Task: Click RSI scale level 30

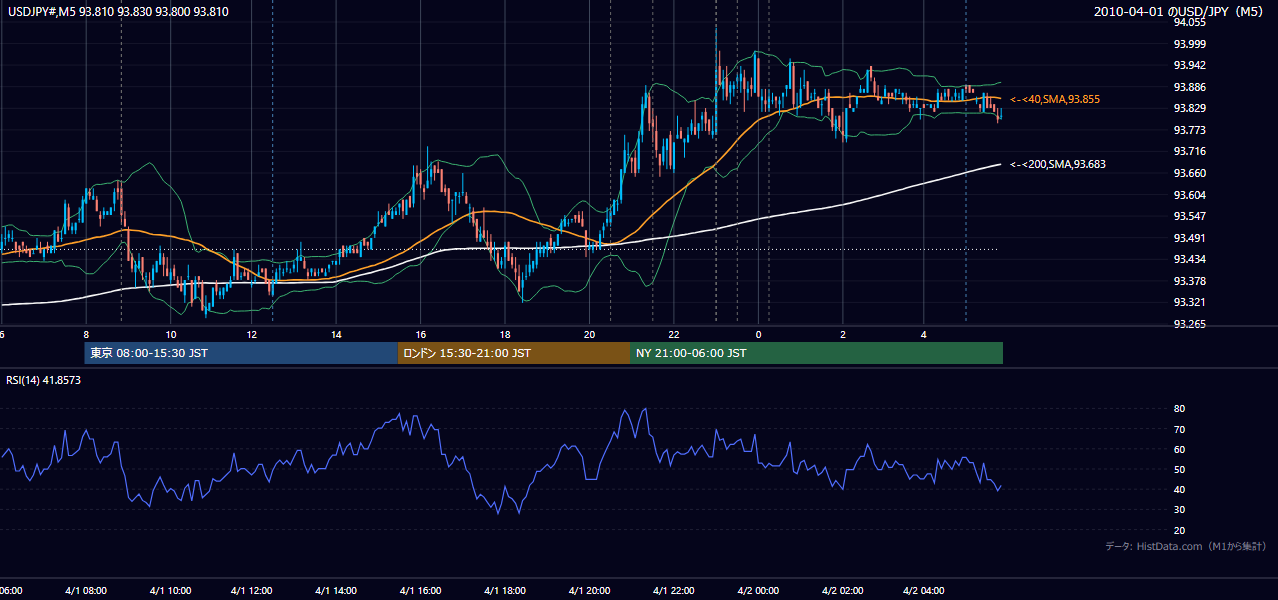Action: 1179,510
